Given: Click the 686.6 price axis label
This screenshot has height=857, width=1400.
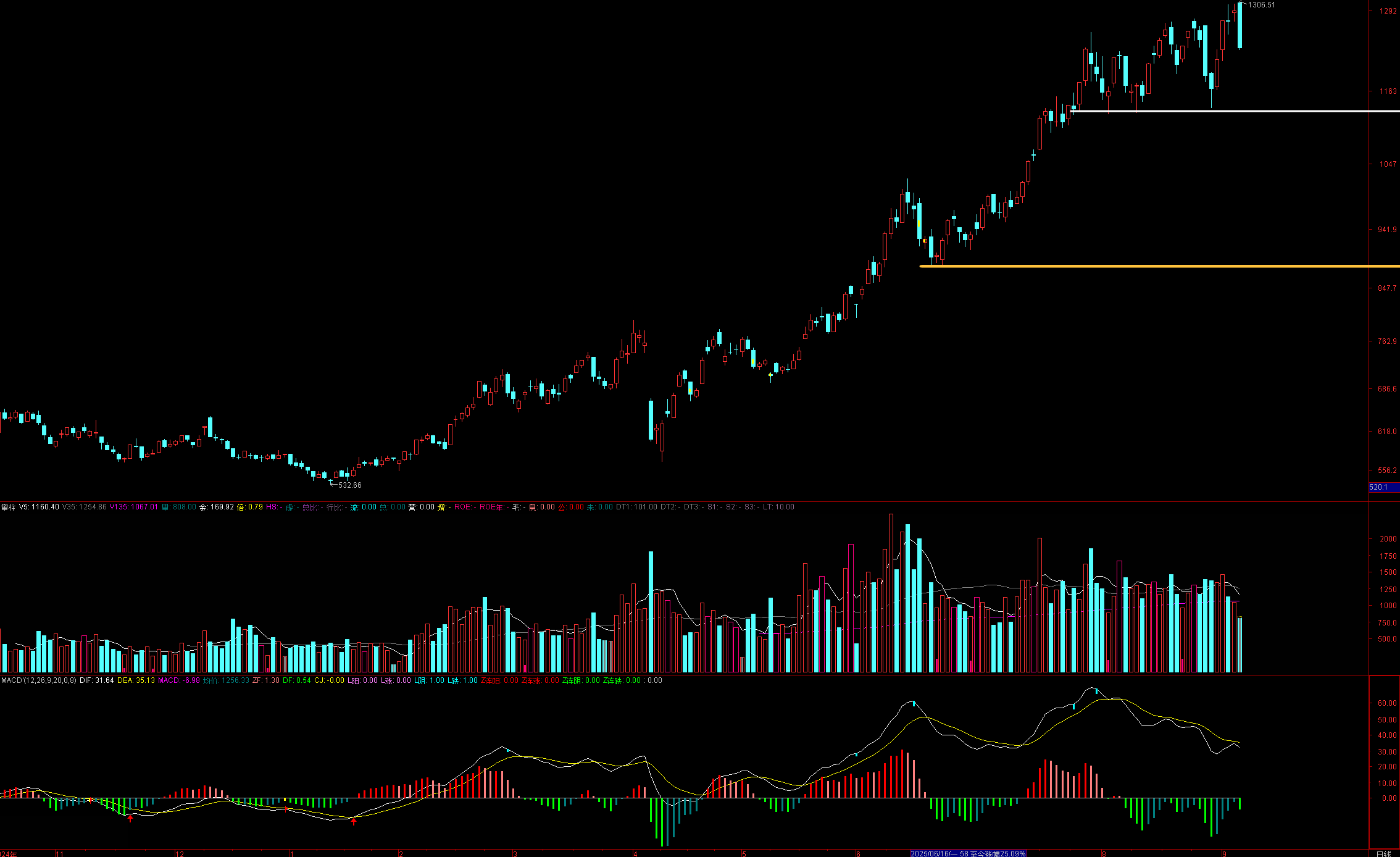Looking at the screenshot, I should pos(1387,389).
